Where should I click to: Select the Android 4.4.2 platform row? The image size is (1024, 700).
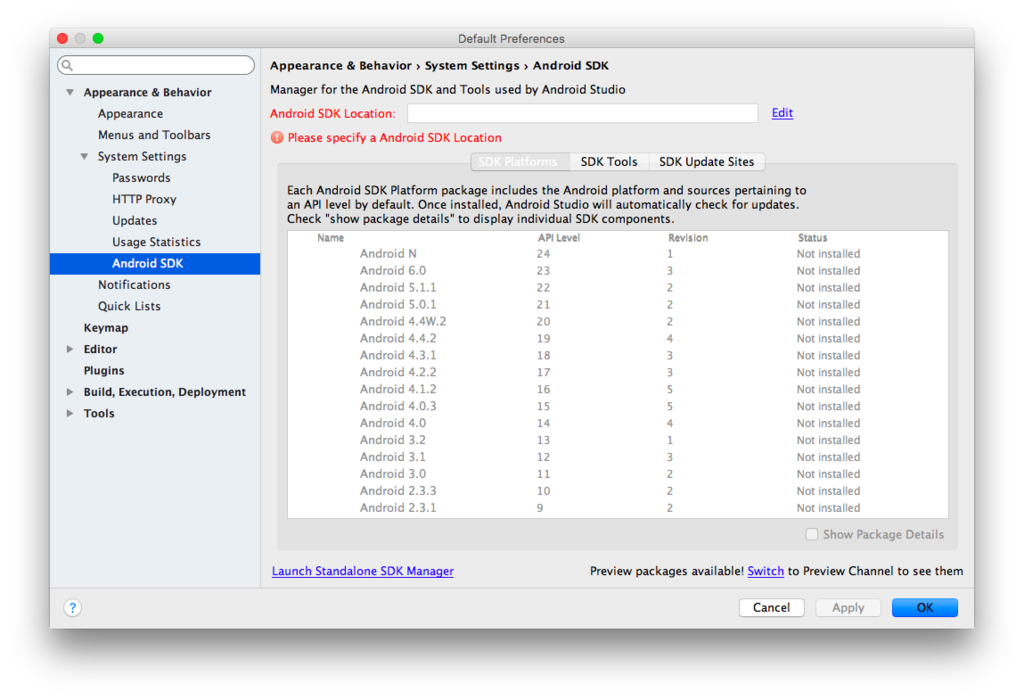pos(618,338)
